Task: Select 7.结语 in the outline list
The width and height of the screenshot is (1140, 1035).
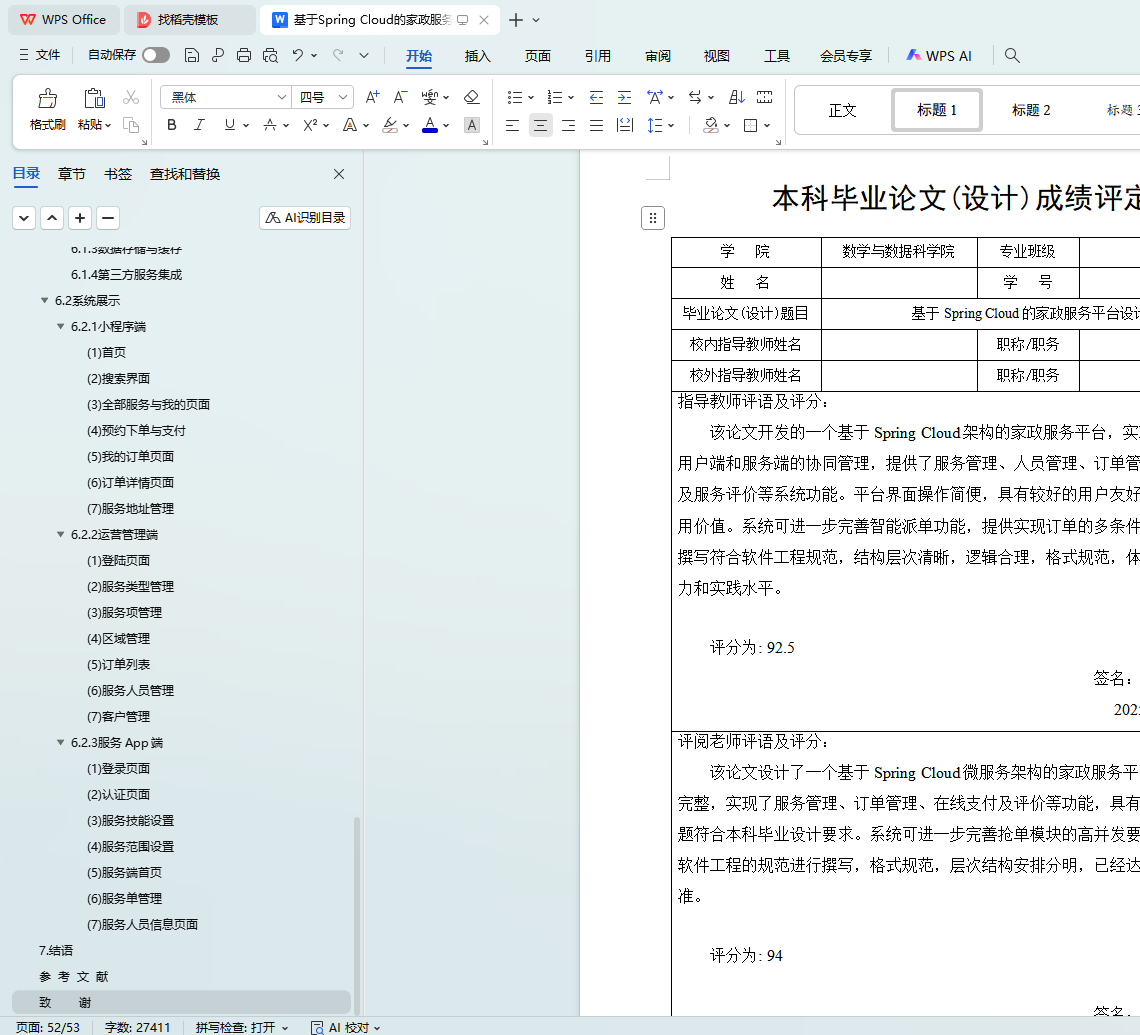Action: 56,951
